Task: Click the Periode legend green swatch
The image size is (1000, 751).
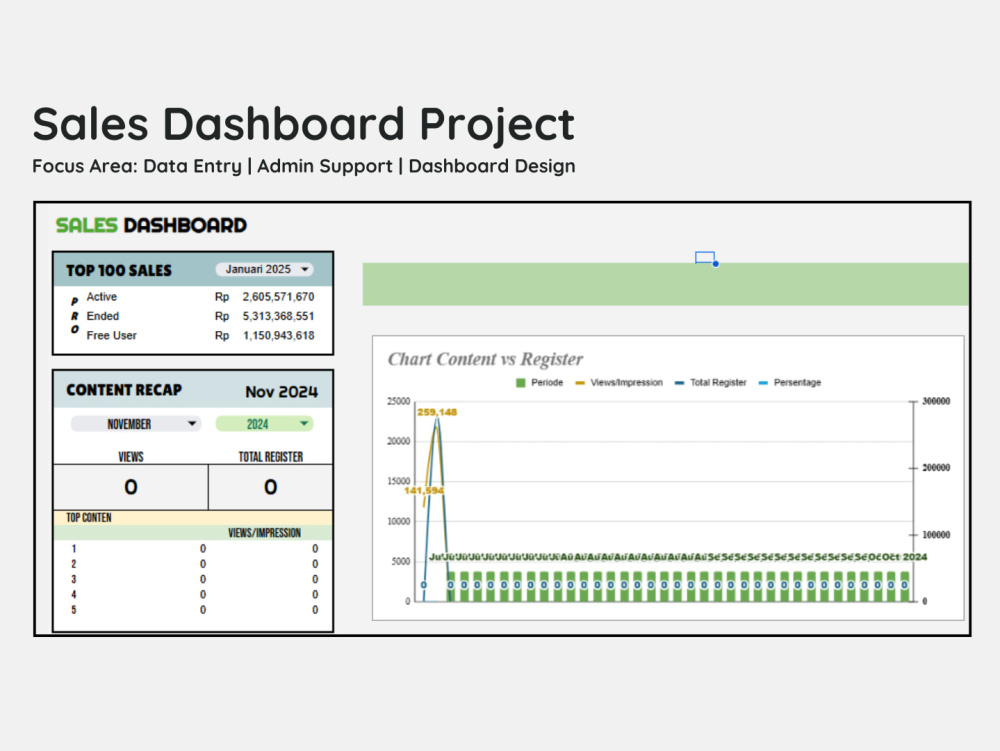Action: click(520, 383)
